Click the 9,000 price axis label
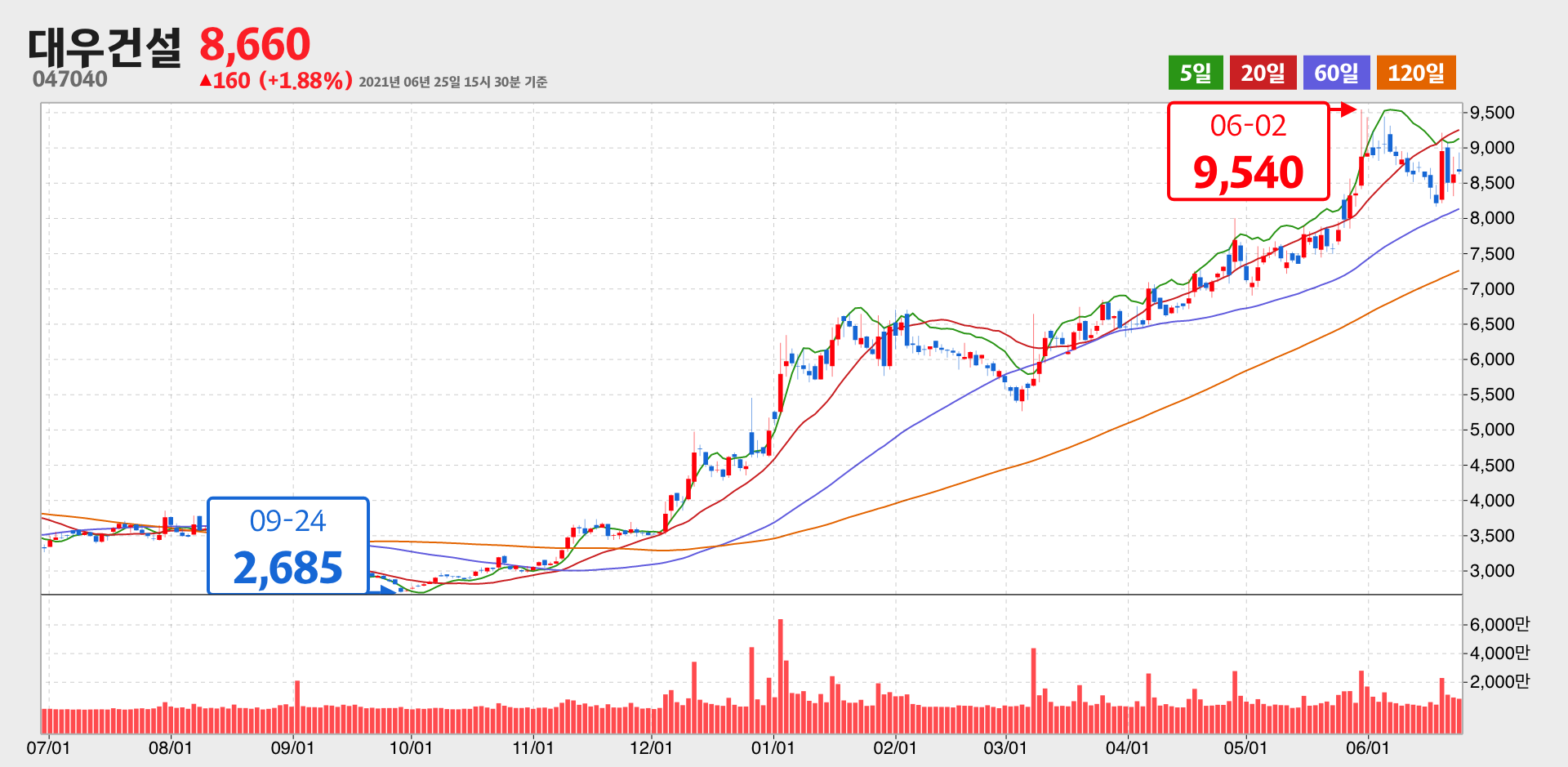Image resolution: width=1568 pixels, height=767 pixels. 1492,148
